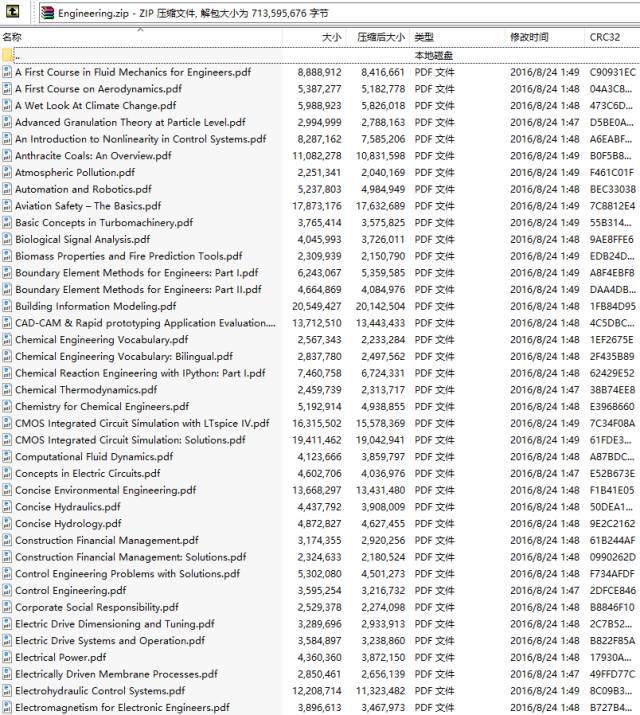
Task: Click PDF icon of Anthracite Coals: An Overview
Action: point(7,155)
